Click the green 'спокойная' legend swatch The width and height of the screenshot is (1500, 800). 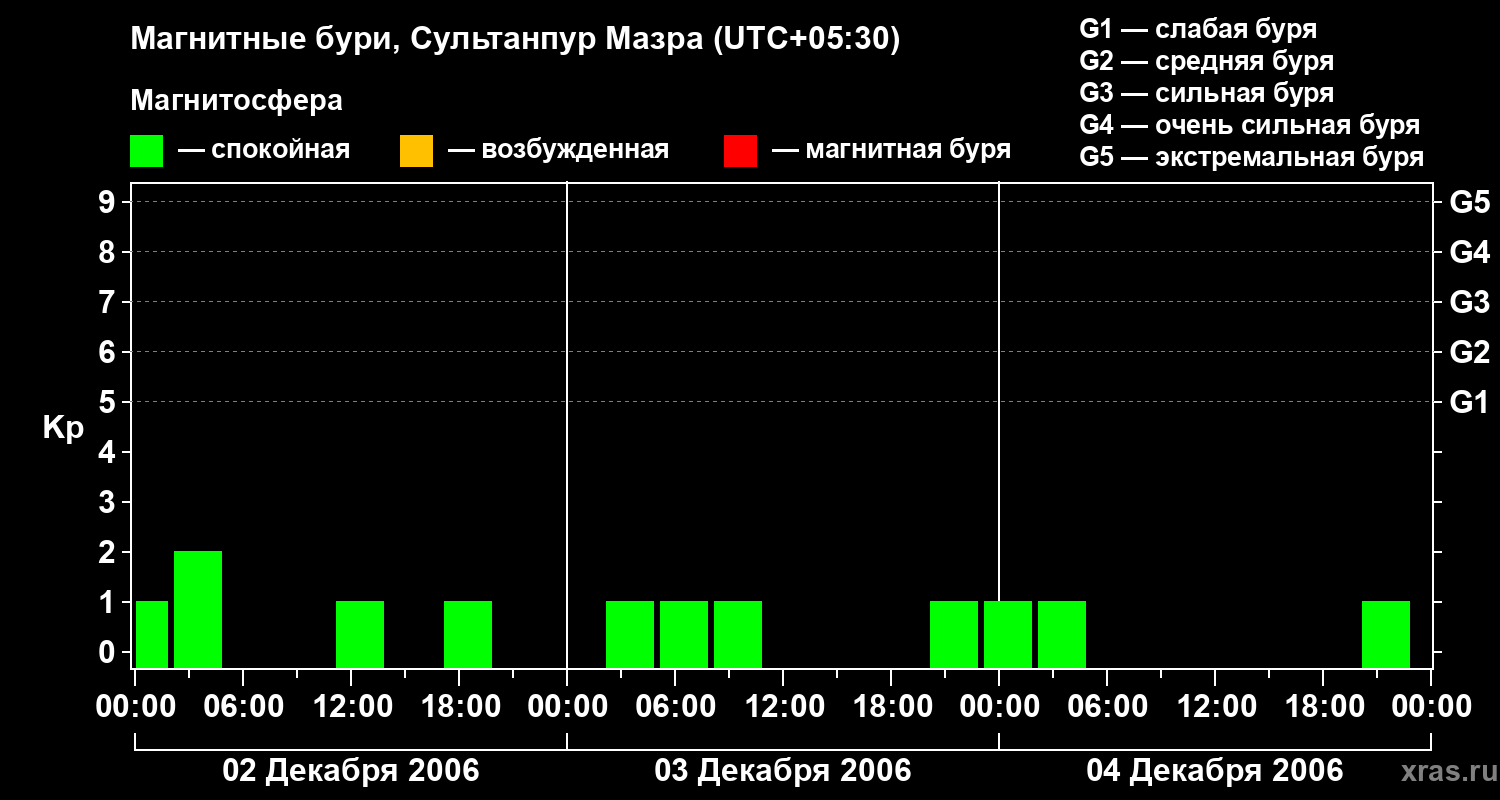point(146,151)
